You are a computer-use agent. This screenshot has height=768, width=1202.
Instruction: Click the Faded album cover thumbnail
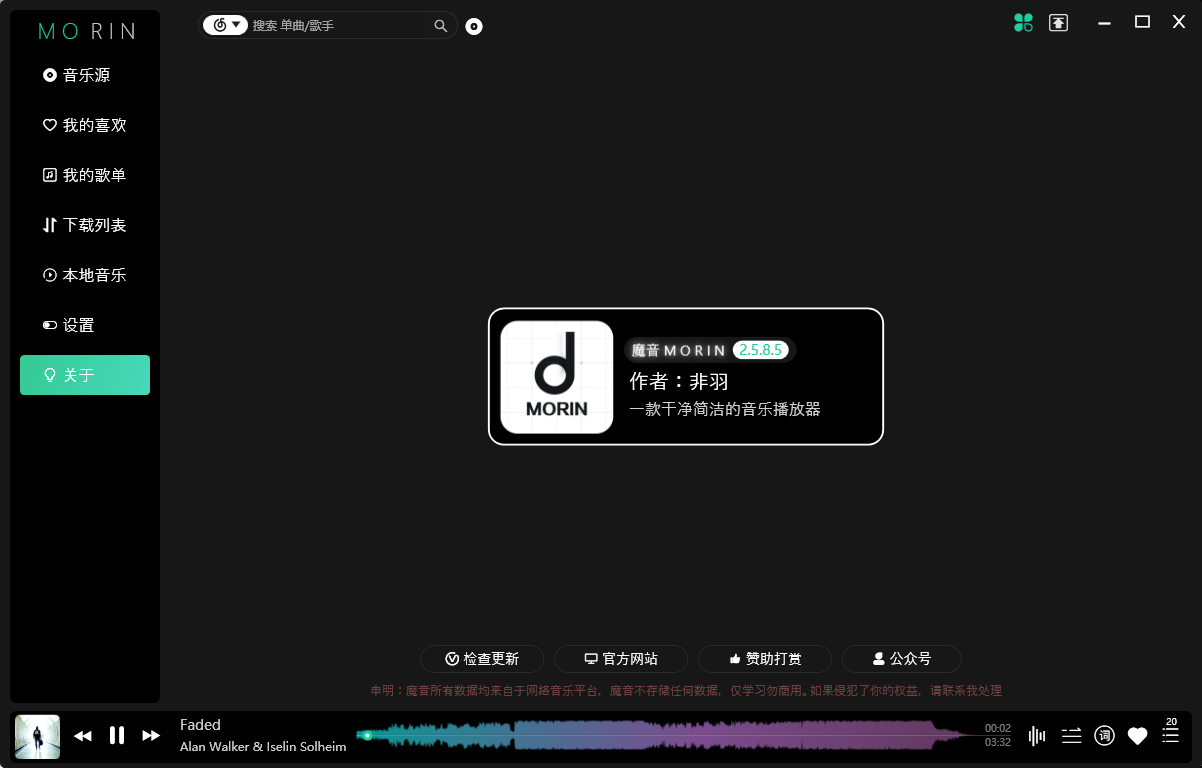(x=37, y=735)
